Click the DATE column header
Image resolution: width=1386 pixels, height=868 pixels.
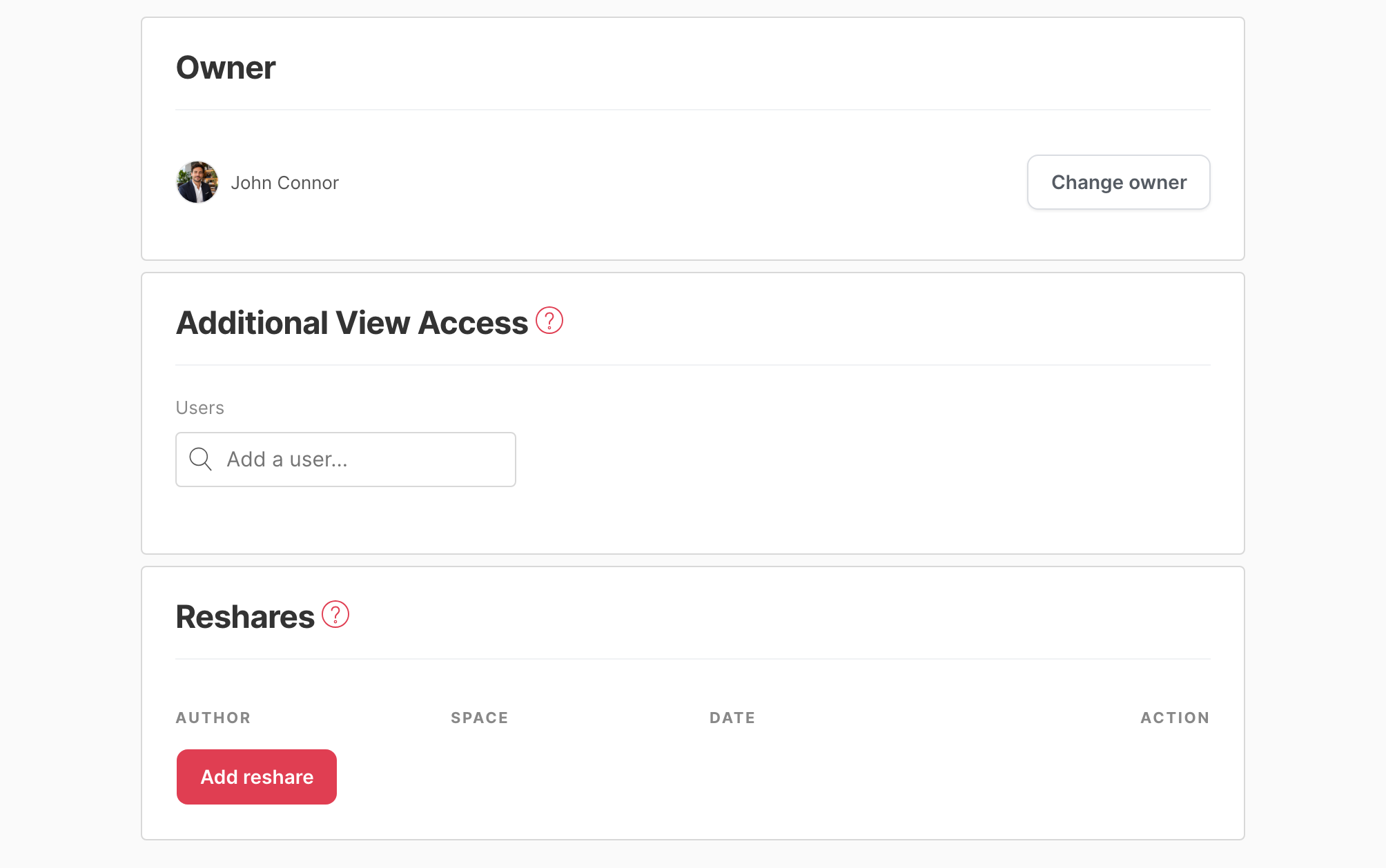coord(732,718)
